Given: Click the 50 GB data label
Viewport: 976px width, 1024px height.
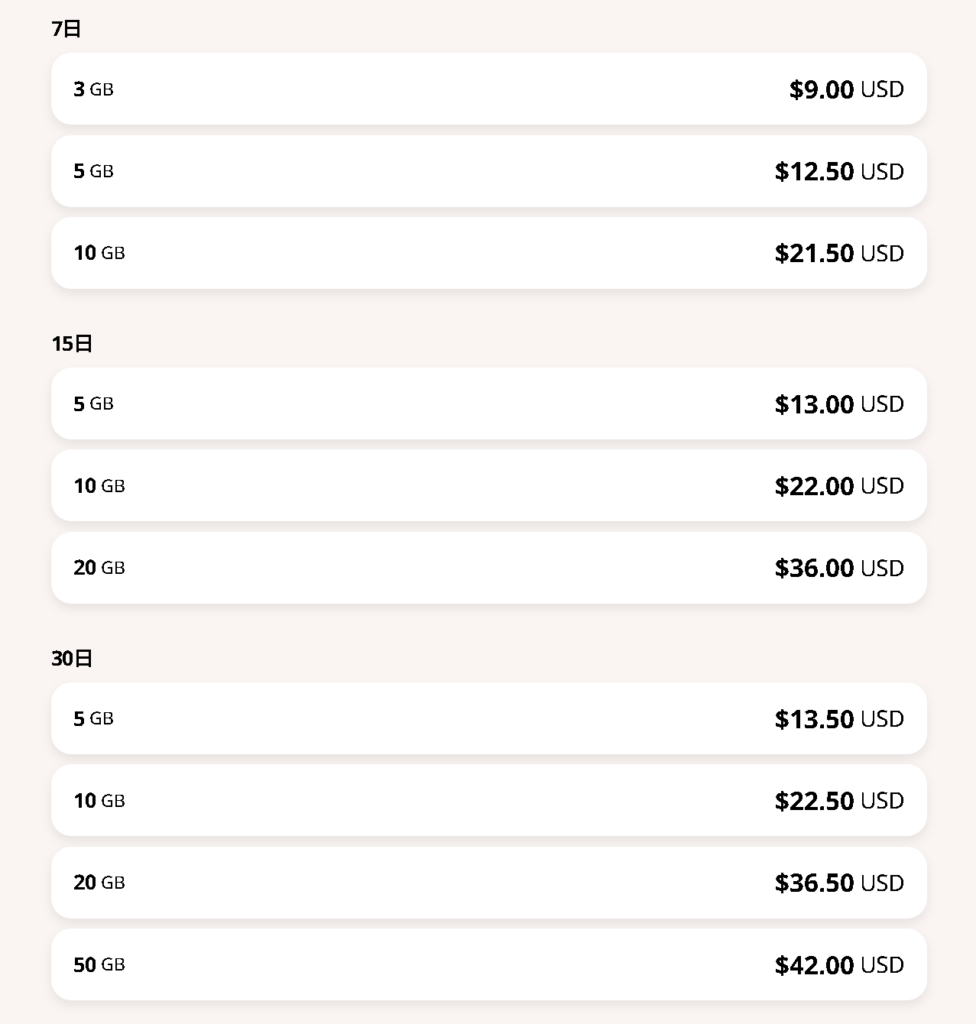Looking at the screenshot, I should 99,965.
